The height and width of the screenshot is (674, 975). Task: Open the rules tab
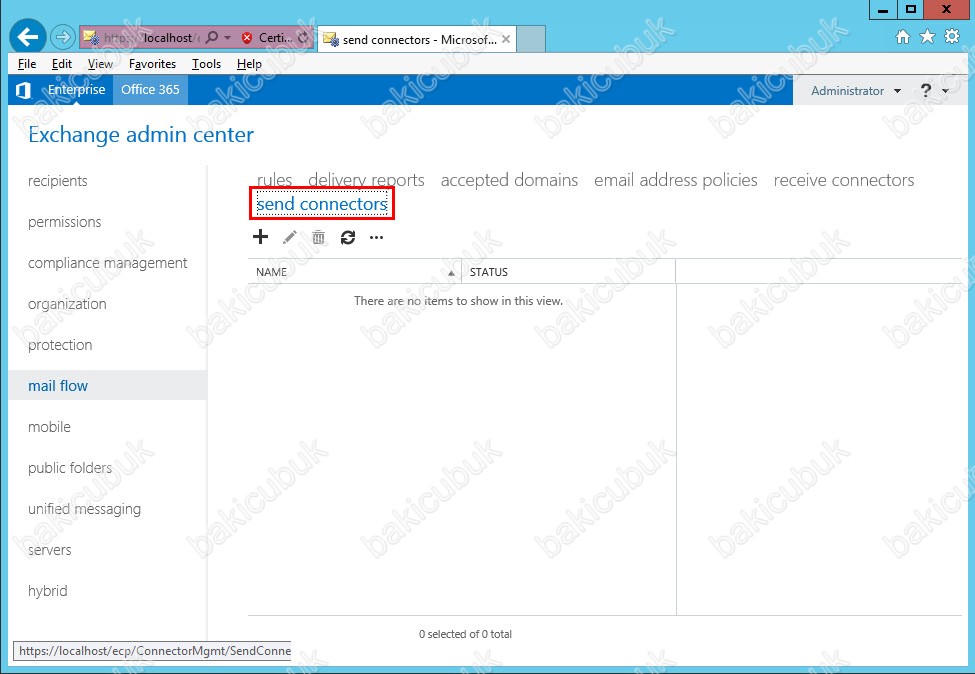coord(274,180)
